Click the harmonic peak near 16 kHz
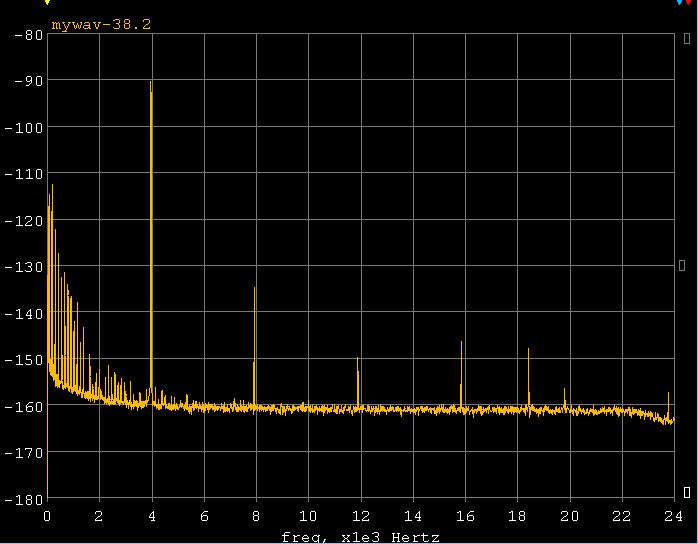 [x=461, y=374]
